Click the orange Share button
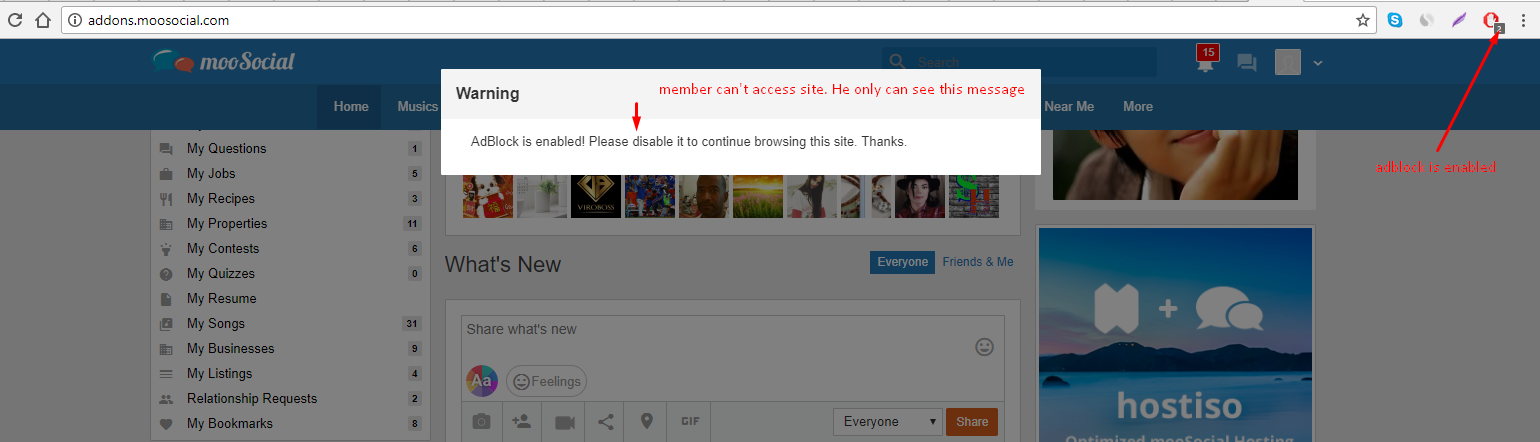 tap(972, 422)
